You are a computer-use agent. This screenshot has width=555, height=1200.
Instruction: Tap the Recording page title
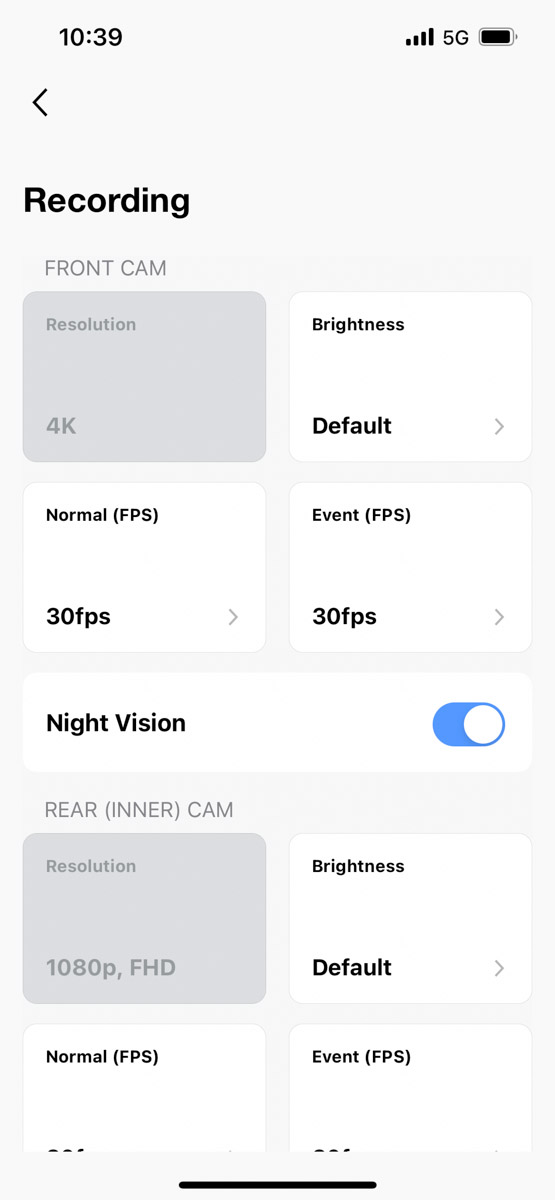pyautogui.click(x=107, y=200)
